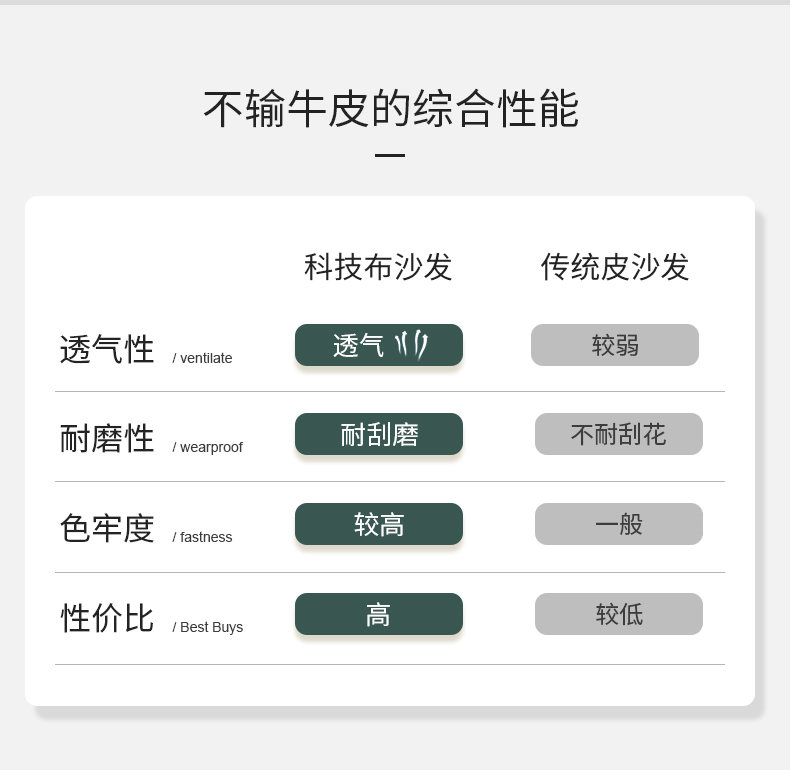790x774 pixels.
Task: Select the 传统皮沙发 column header
Action: coord(615,267)
